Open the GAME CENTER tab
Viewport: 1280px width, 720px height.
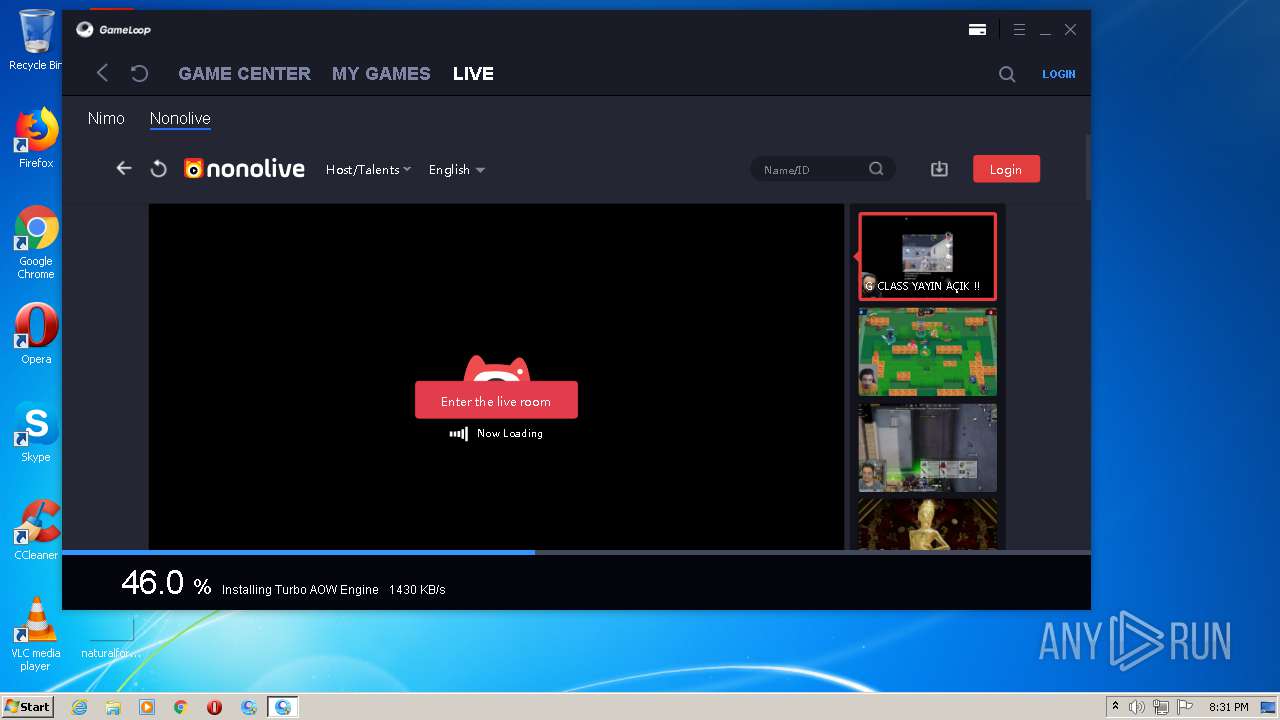[x=244, y=73]
